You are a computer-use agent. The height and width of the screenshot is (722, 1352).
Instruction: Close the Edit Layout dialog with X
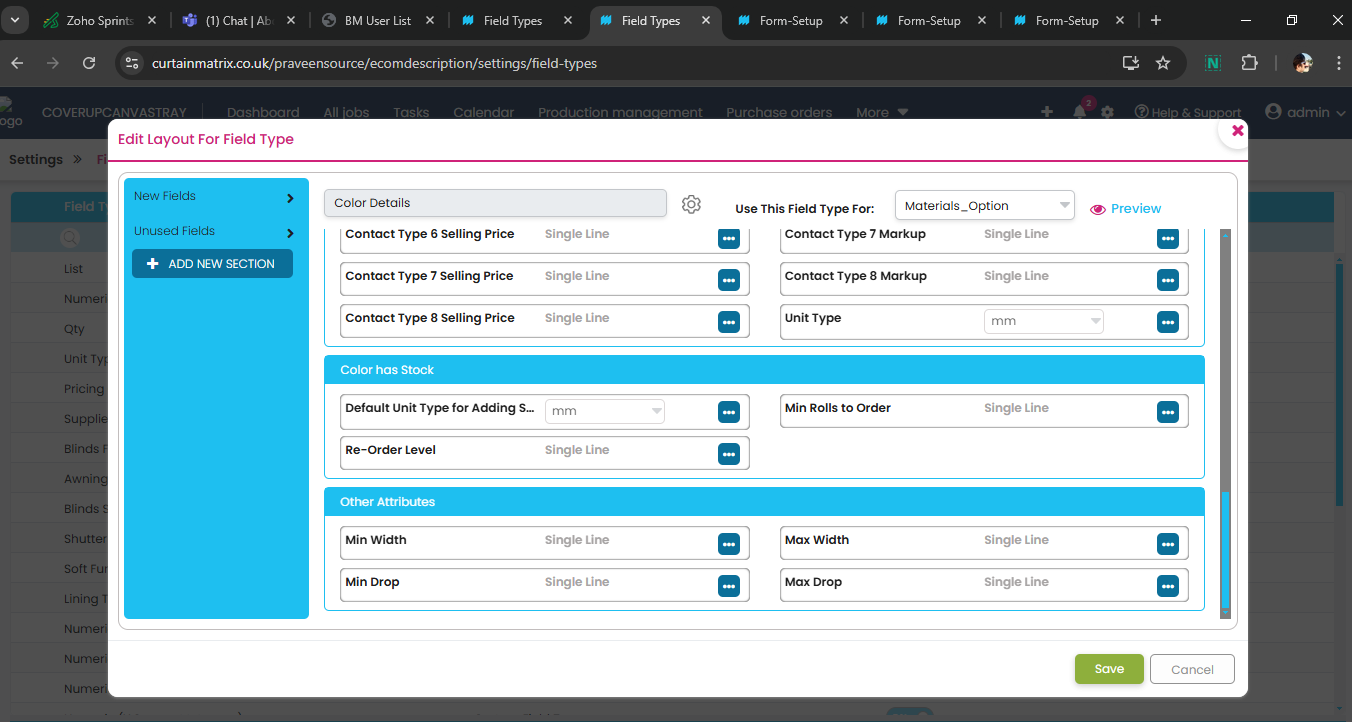(x=1237, y=131)
